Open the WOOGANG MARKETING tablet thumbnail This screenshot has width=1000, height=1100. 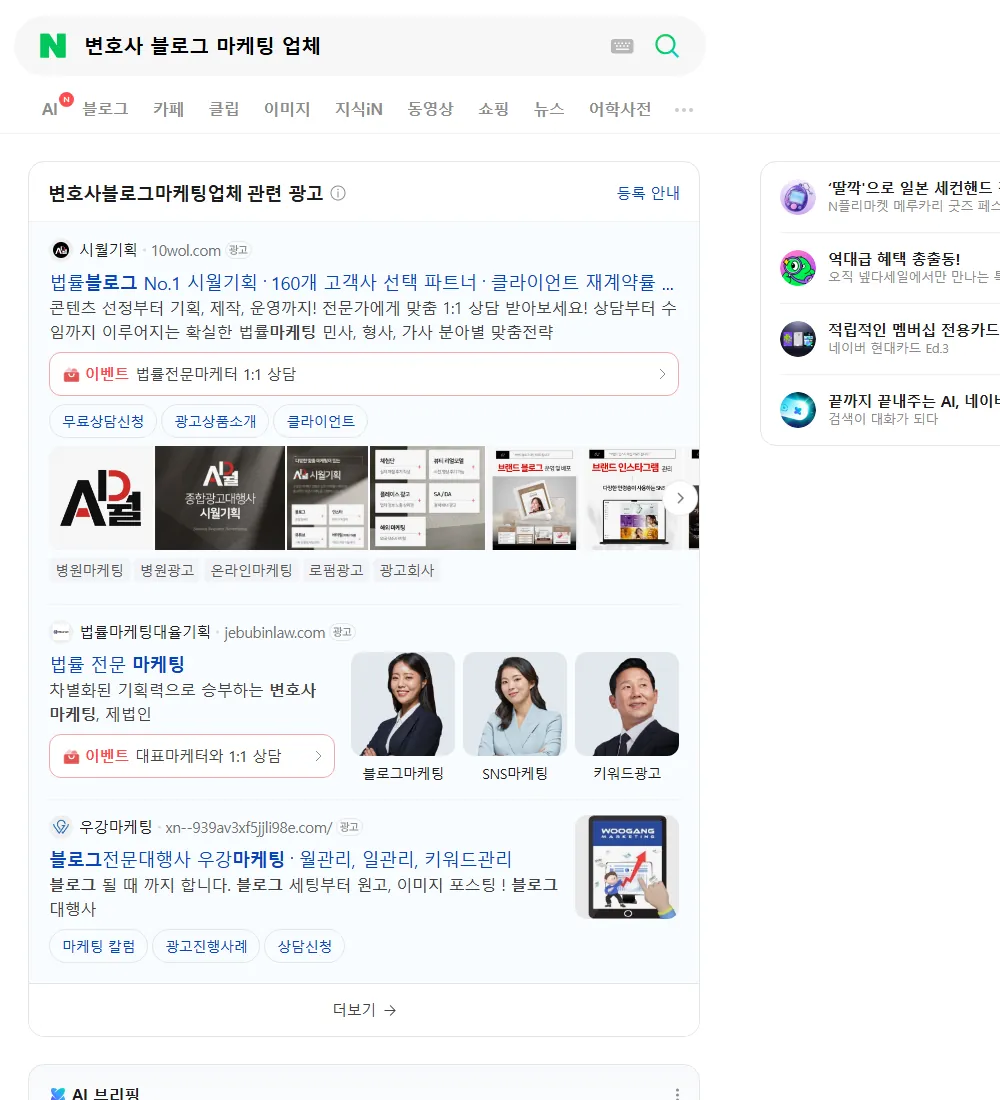(x=627, y=867)
